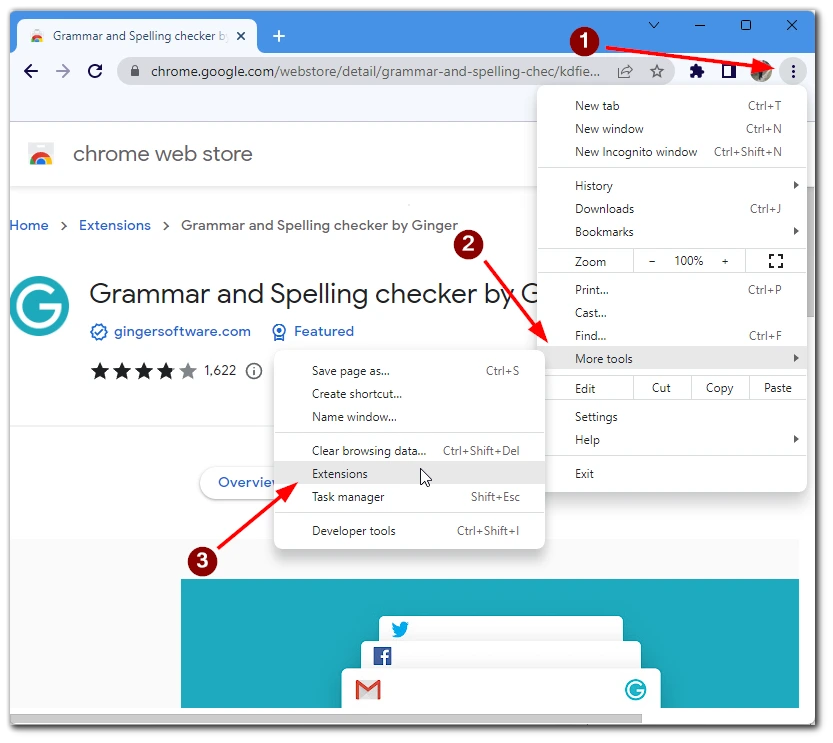This screenshot has height=743, width=833.
Task: Click the chrome web store title
Action: pos(163,154)
